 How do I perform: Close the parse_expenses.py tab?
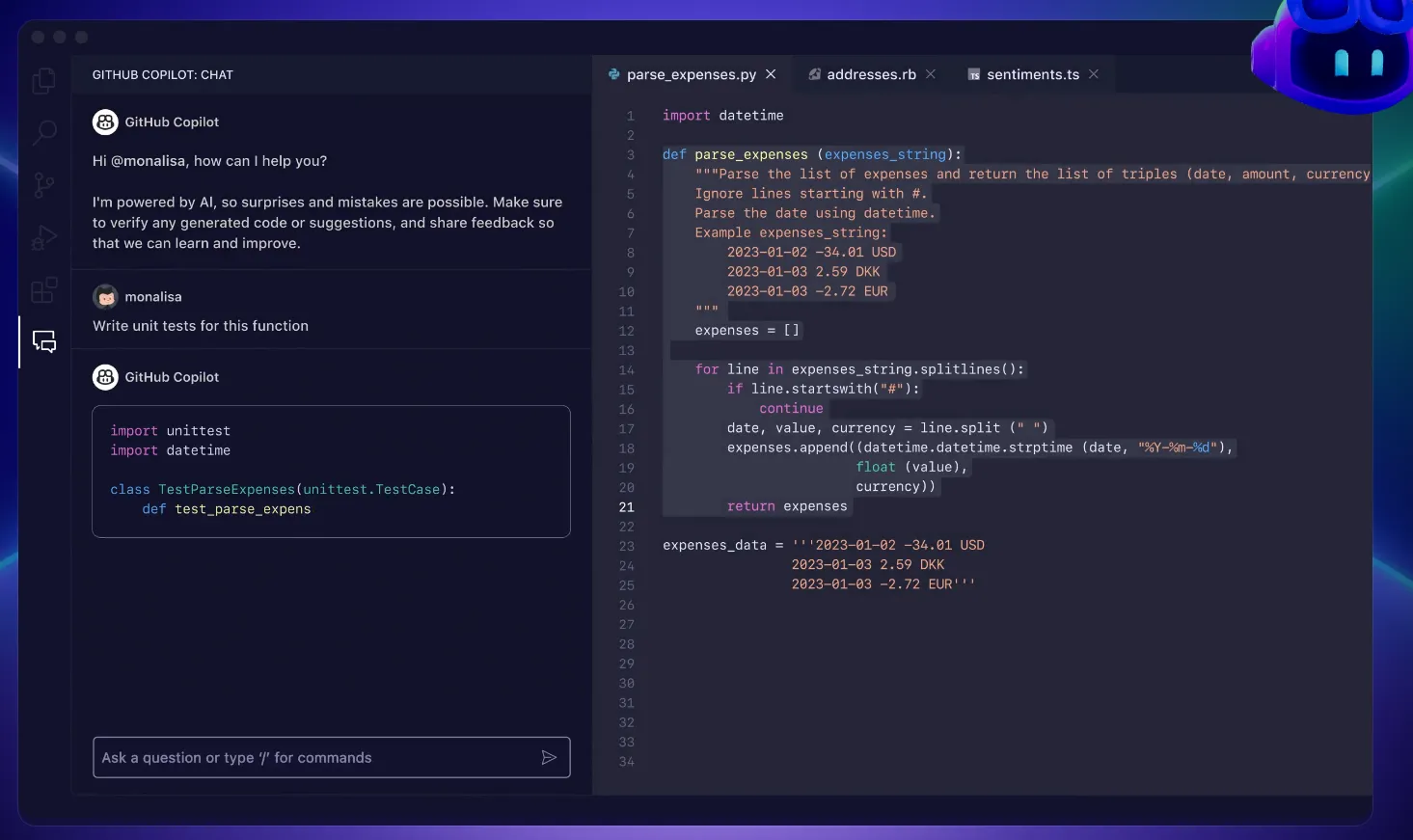(771, 74)
